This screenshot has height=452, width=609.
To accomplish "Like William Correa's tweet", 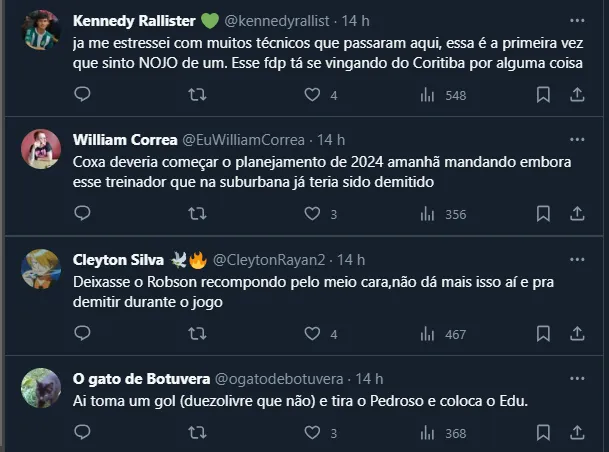I will pos(312,214).
